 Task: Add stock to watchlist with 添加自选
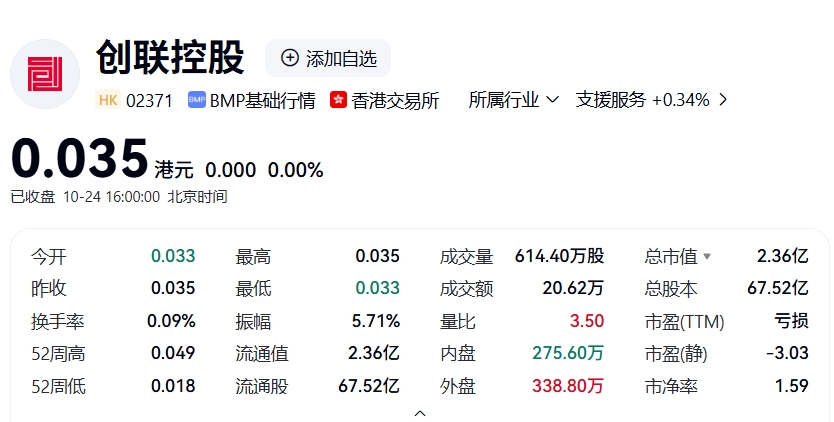[x=328, y=58]
